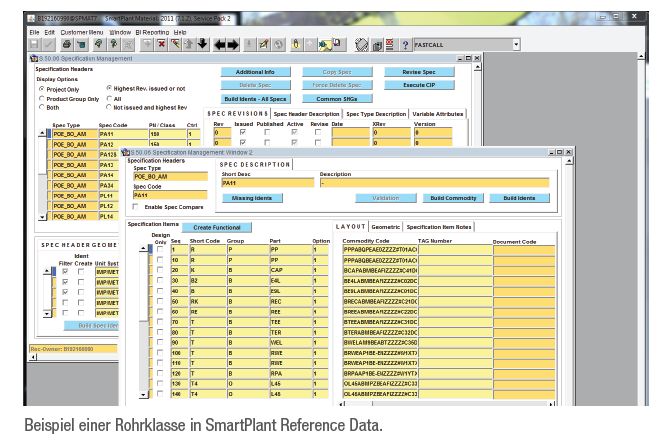Toggle the Enable Spec Compare checkbox

tap(135, 207)
